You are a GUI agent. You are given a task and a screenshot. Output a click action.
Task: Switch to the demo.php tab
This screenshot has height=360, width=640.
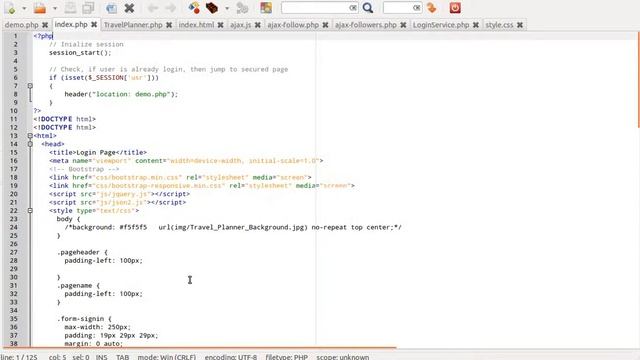coord(21,25)
